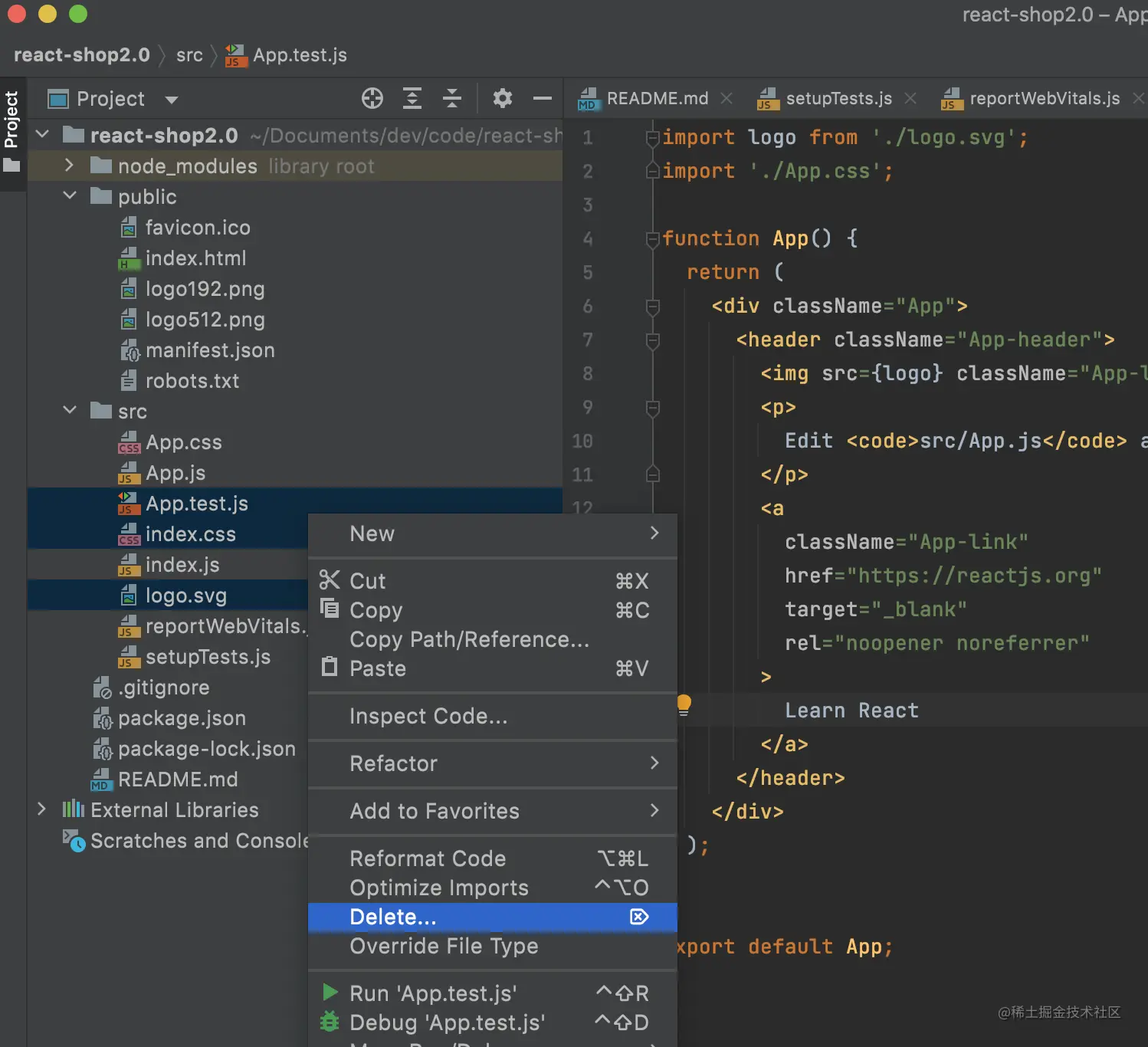Image resolution: width=1148 pixels, height=1047 pixels.
Task: Click the 'Learn React' text in editor
Action: pos(851,711)
